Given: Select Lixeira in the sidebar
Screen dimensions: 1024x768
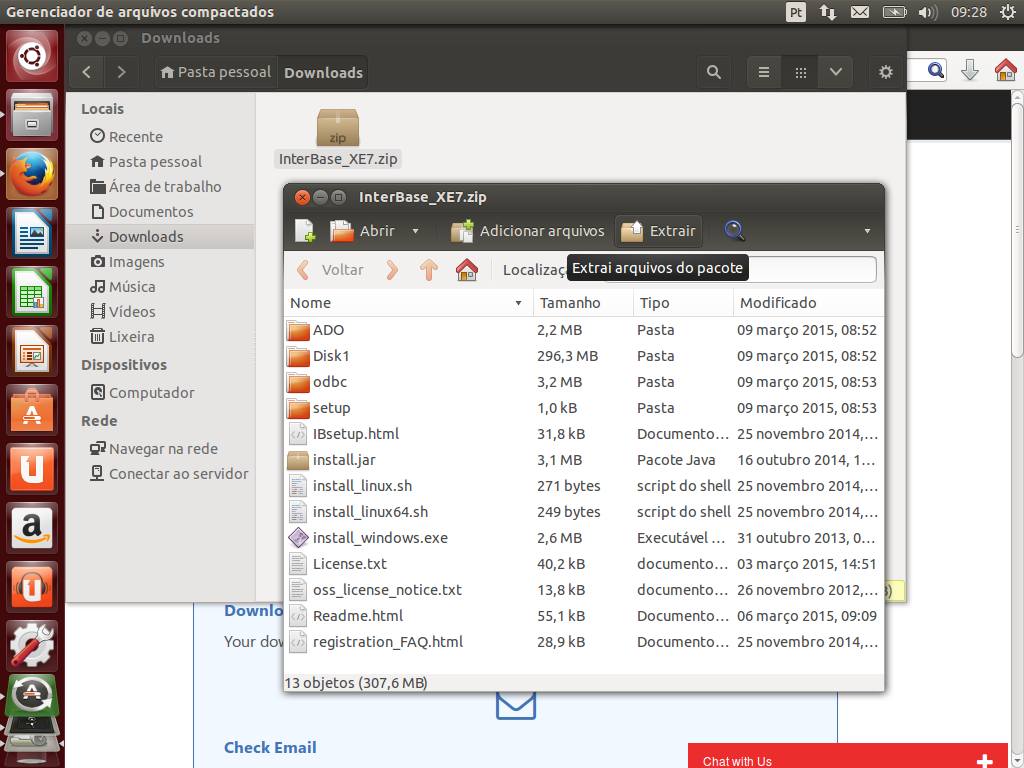Looking at the screenshot, I should (x=131, y=337).
